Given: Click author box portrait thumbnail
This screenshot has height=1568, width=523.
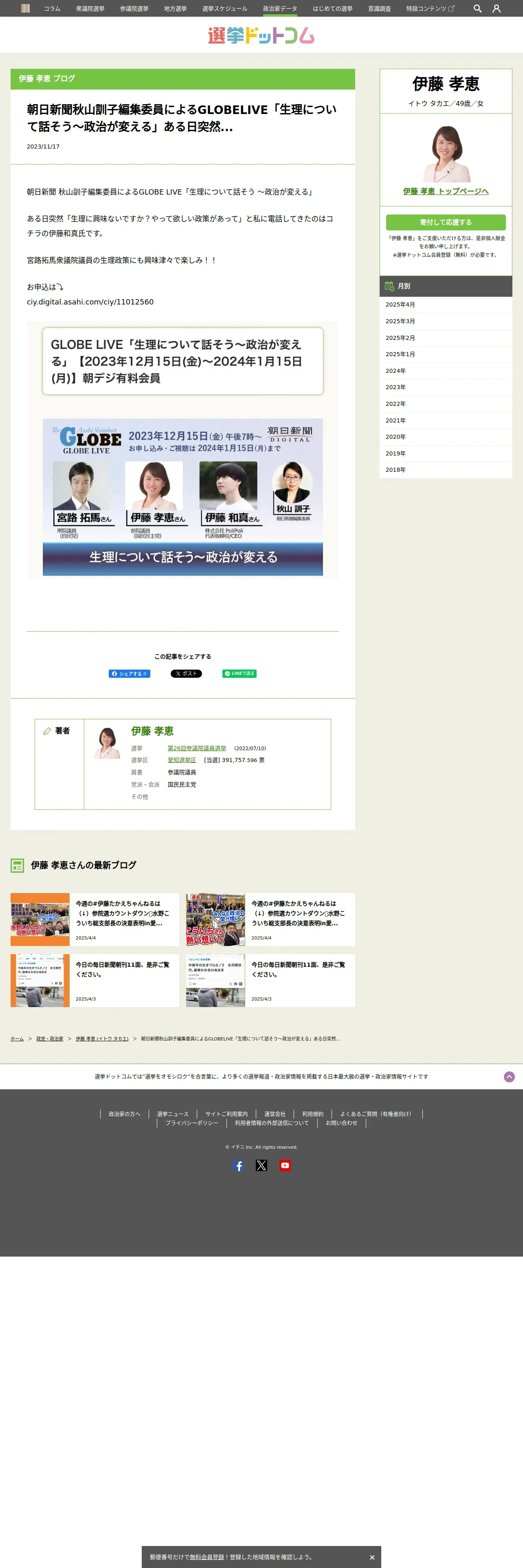Looking at the screenshot, I should pos(107,742).
